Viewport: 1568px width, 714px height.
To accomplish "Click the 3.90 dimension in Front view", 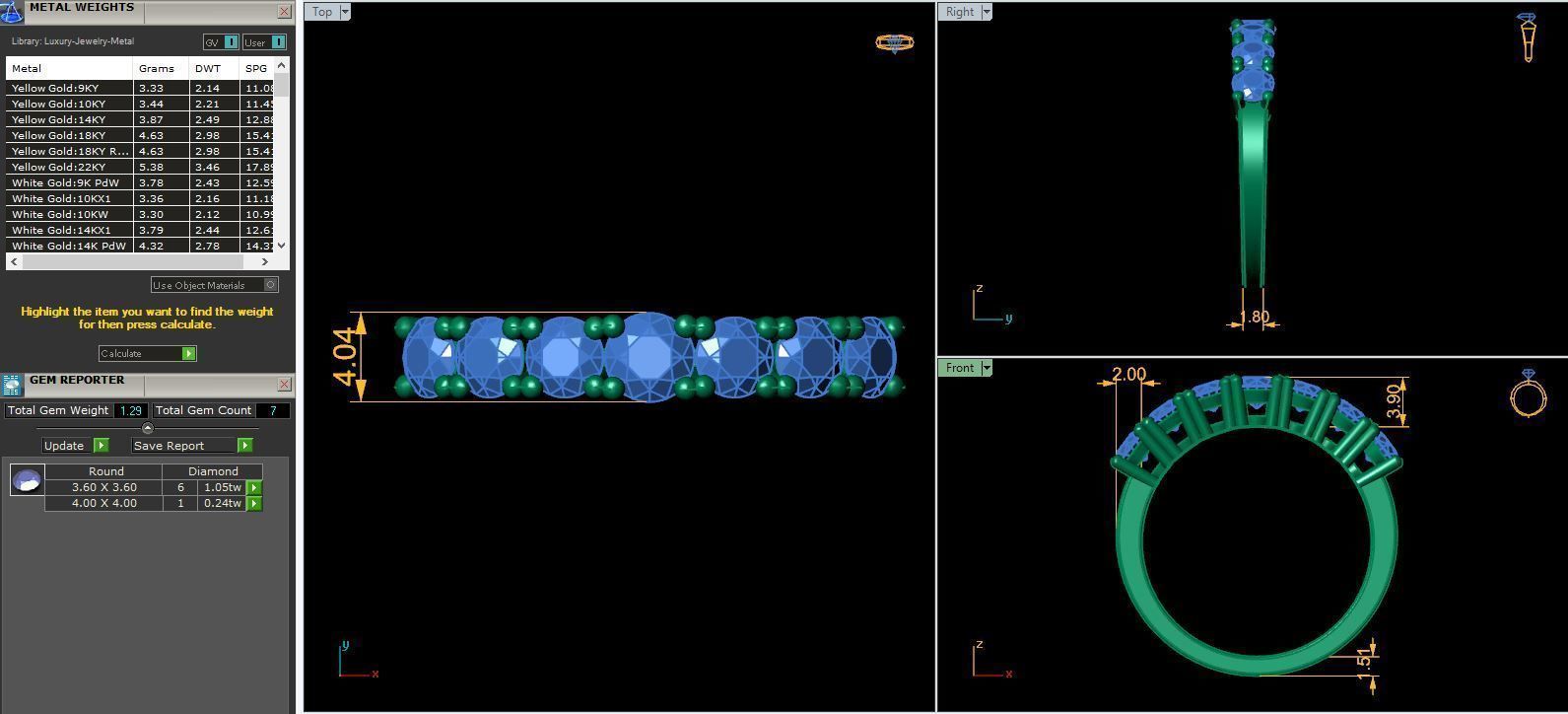I will pyautogui.click(x=1394, y=400).
